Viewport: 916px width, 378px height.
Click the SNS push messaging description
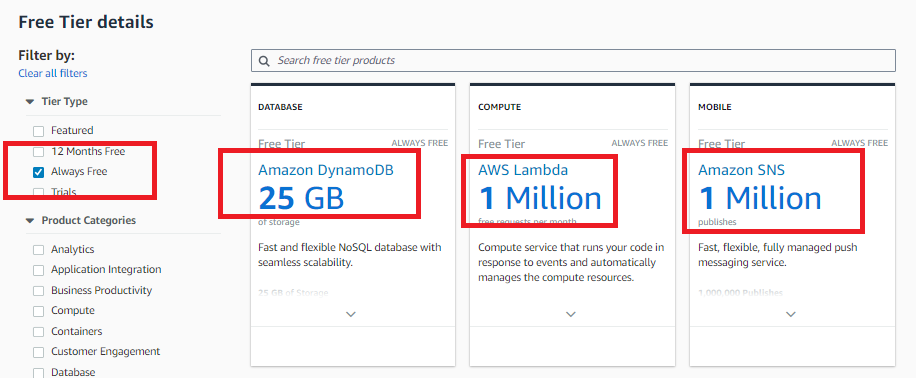pos(778,255)
